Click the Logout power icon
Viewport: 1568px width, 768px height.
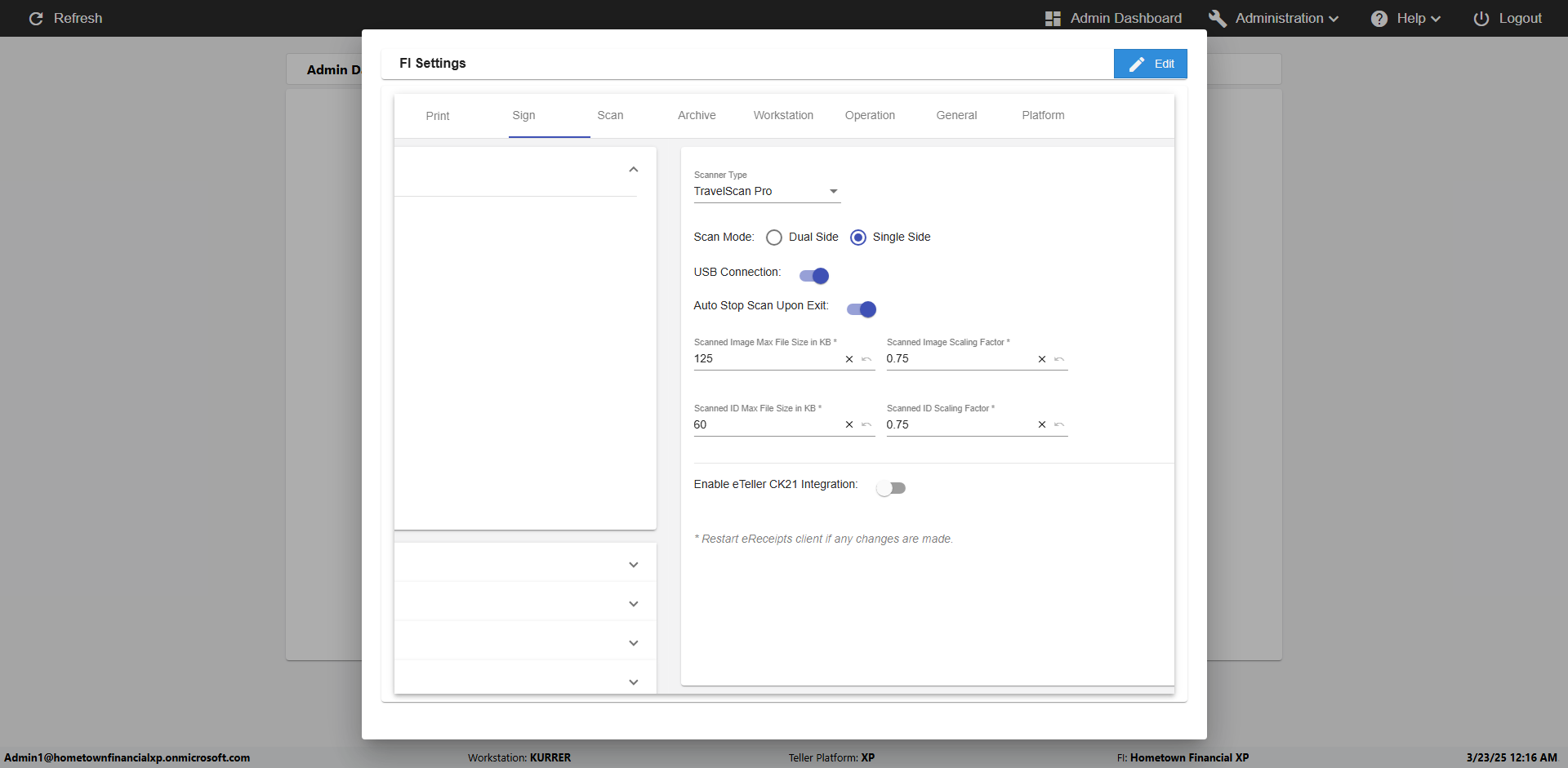click(x=1481, y=19)
